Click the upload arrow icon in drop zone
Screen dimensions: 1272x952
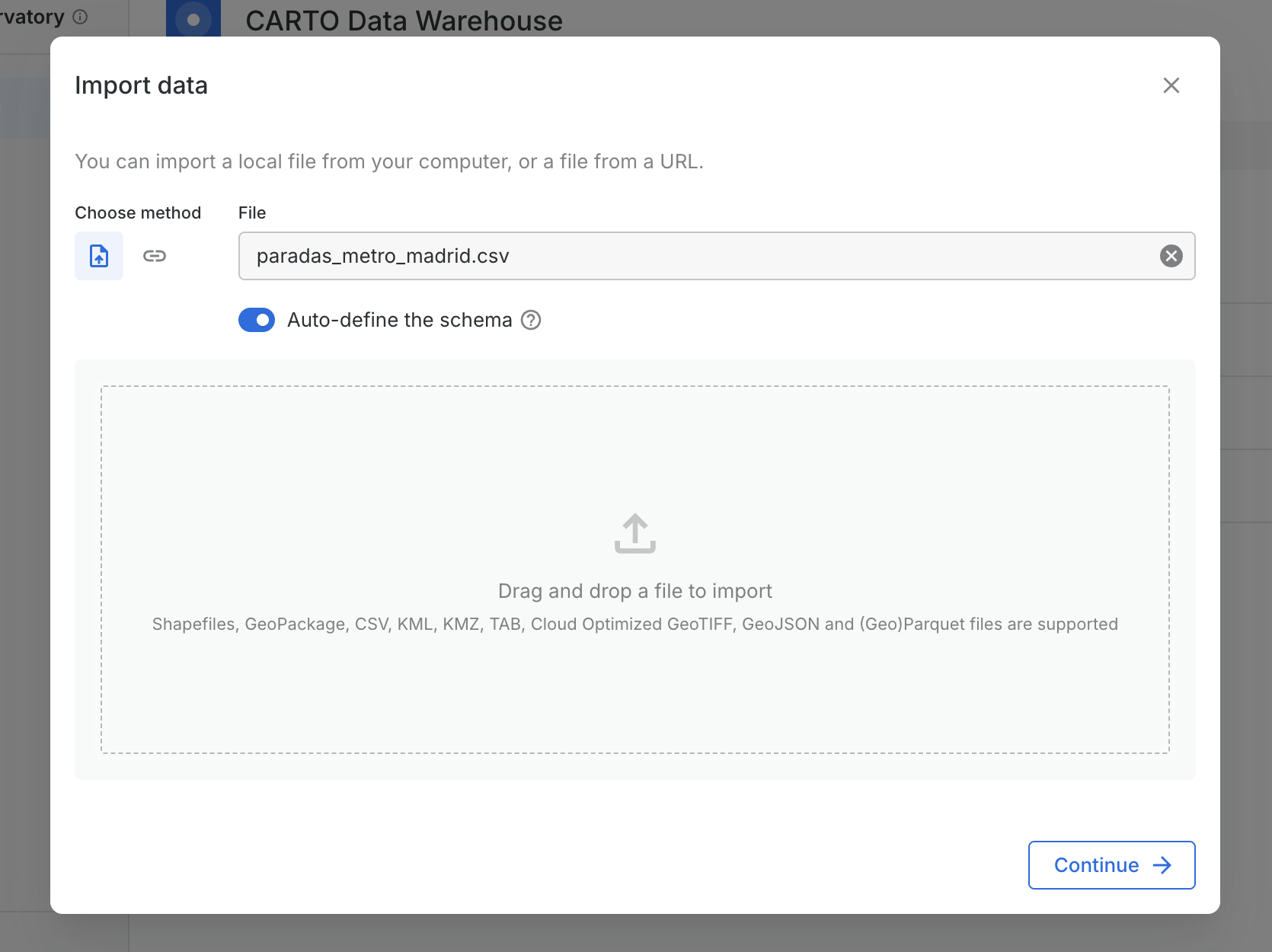[x=634, y=533]
